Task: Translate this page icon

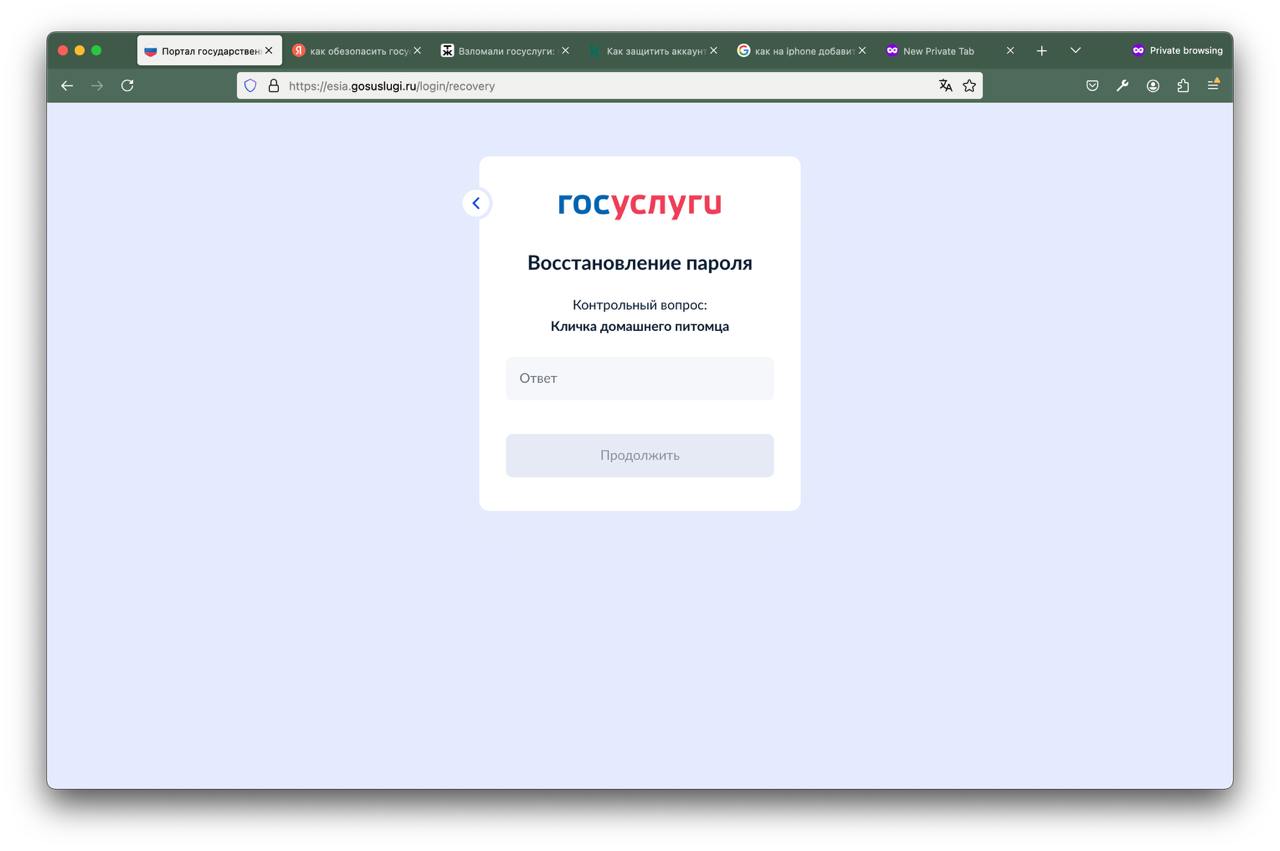Action: [x=945, y=86]
